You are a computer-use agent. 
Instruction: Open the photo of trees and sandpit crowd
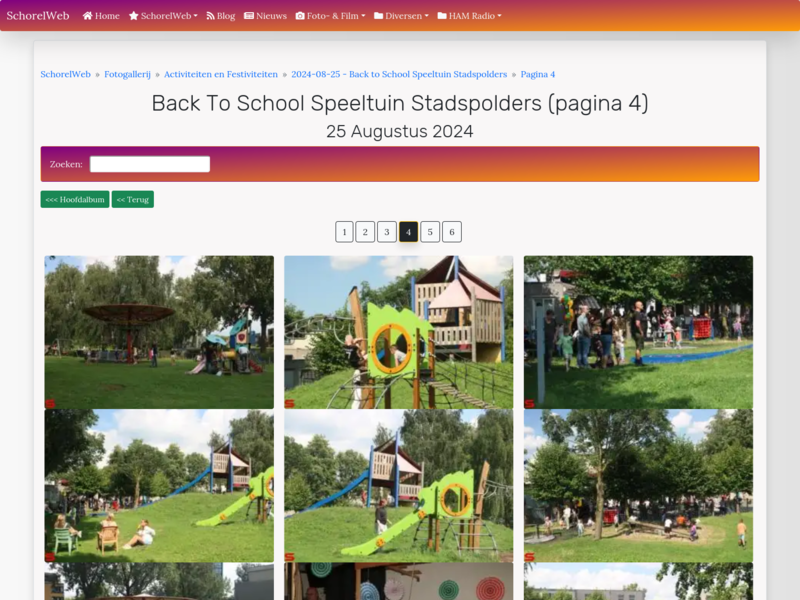pos(638,486)
